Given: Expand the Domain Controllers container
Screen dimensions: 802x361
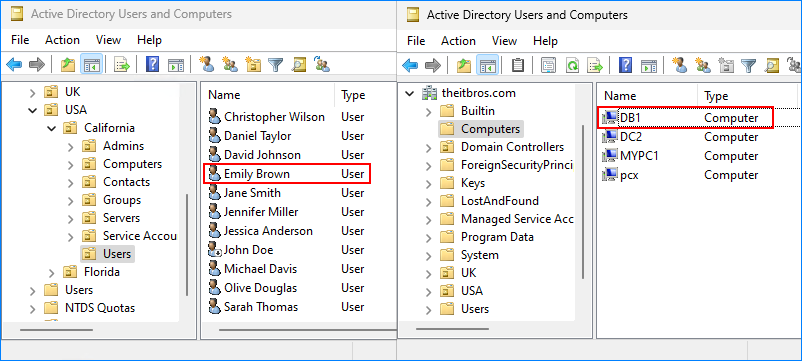Looking at the screenshot, I should coord(429,147).
